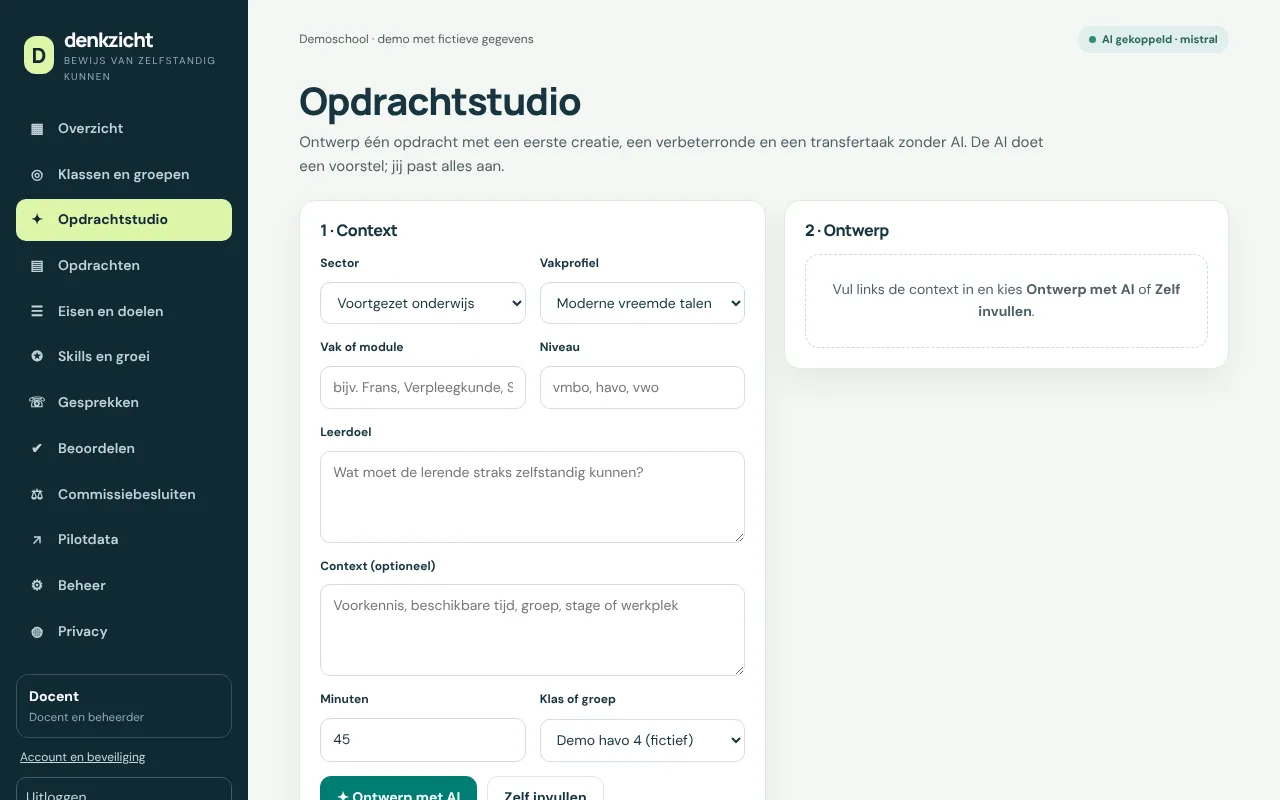Click the Demoschool breadcrumb text
Image resolution: width=1280 pixels, height=800 pixels.
tap(416, 39)
